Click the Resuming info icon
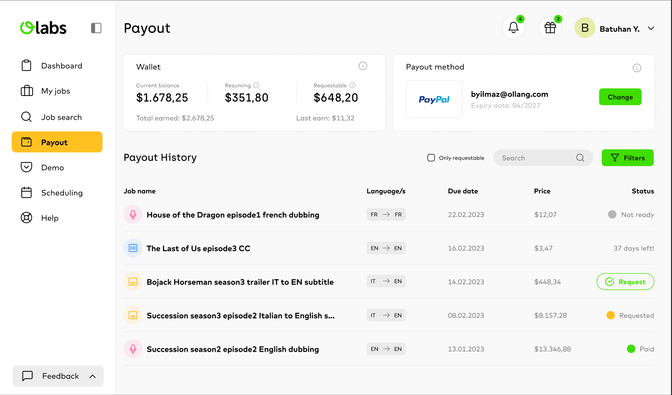Image resolution: width=672 pixels, height=395 pixels. click(256, 85)
